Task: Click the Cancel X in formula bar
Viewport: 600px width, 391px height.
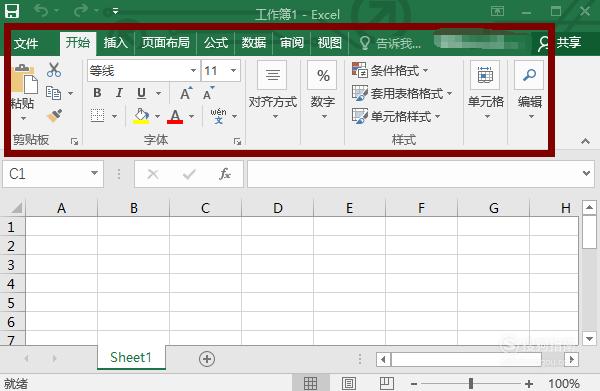Action: 153,174
